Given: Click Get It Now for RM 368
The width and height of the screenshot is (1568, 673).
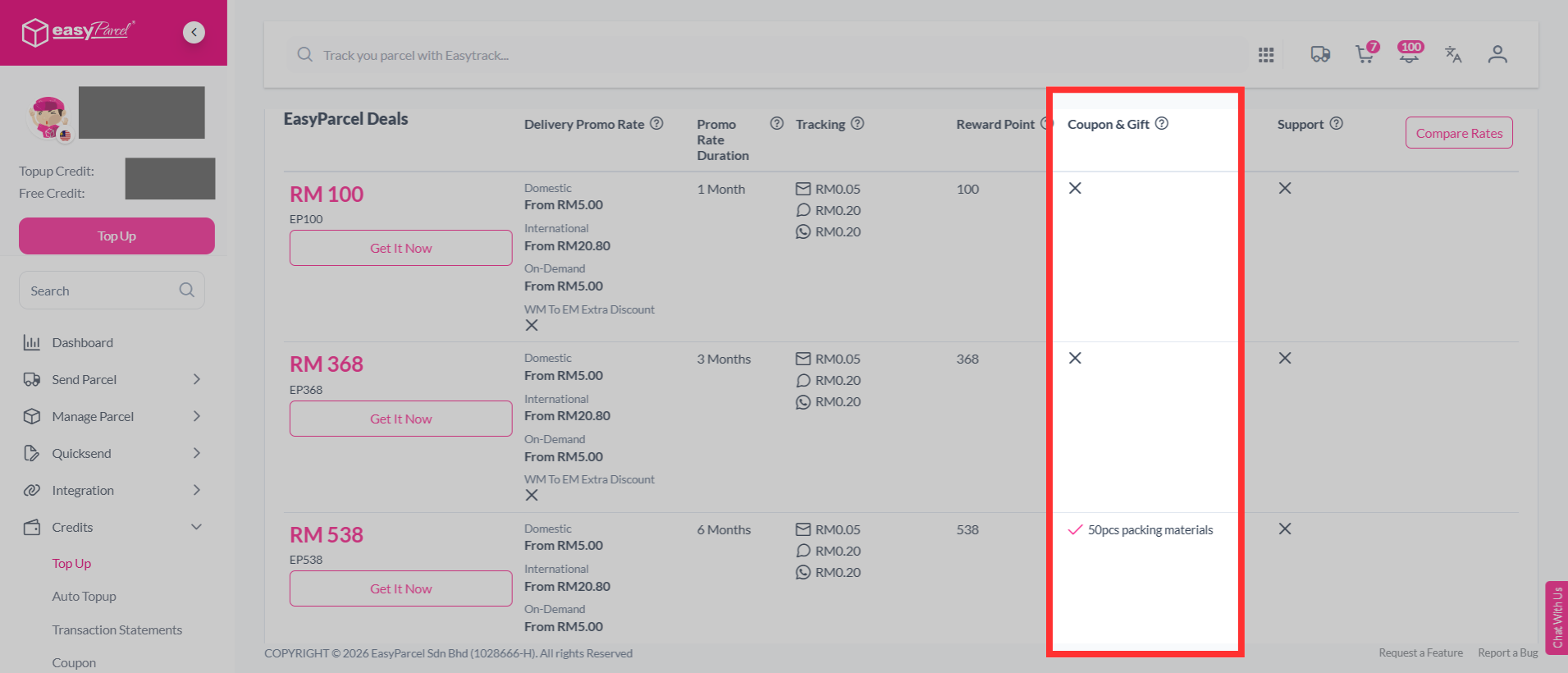Looking at the screenshot, I should pos(400,419).
